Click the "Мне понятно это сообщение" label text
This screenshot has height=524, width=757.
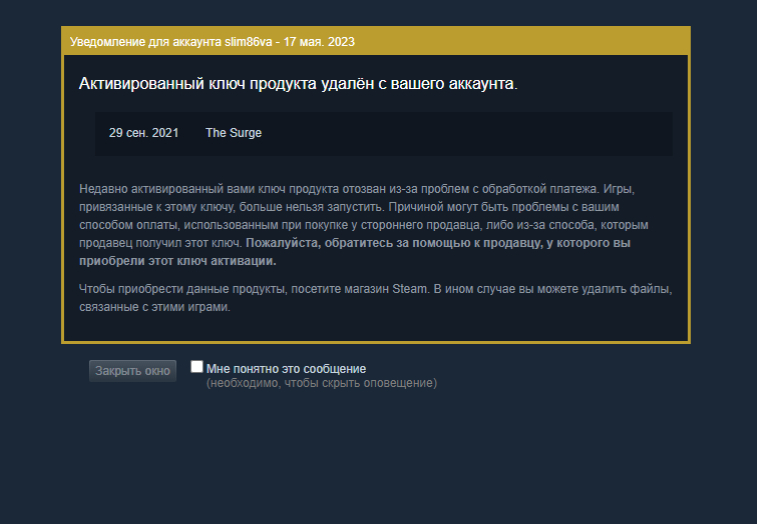(286, 369)
